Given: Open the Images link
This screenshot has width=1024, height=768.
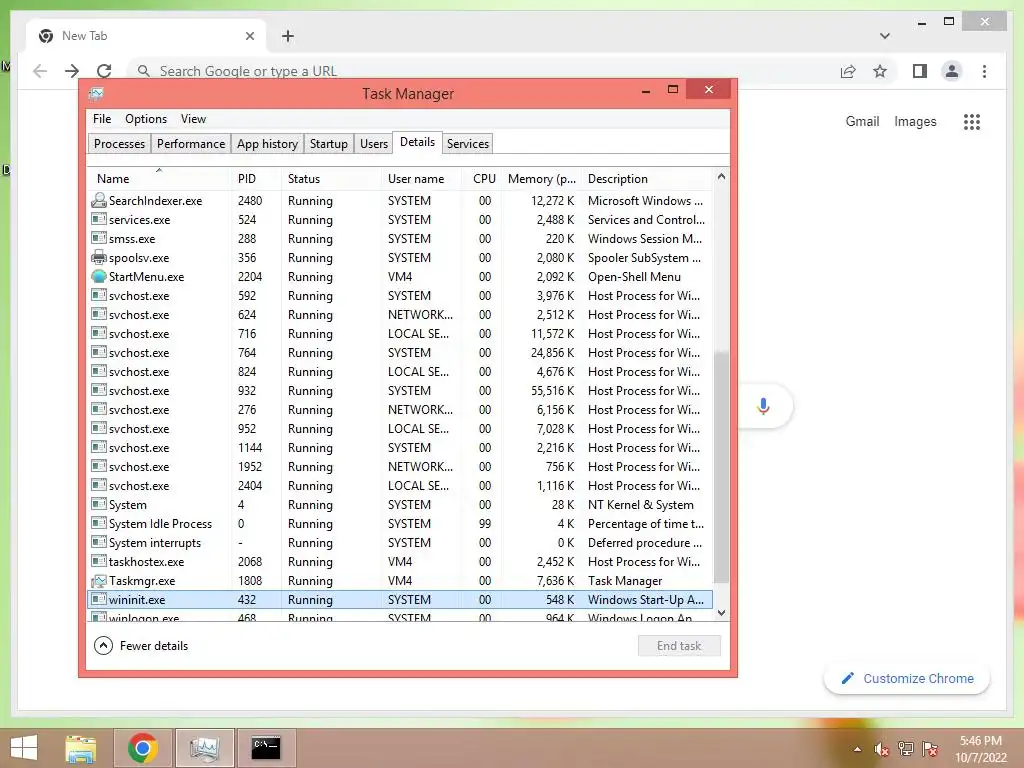Looking at the screenshot, I should click(x=915, y=121).
